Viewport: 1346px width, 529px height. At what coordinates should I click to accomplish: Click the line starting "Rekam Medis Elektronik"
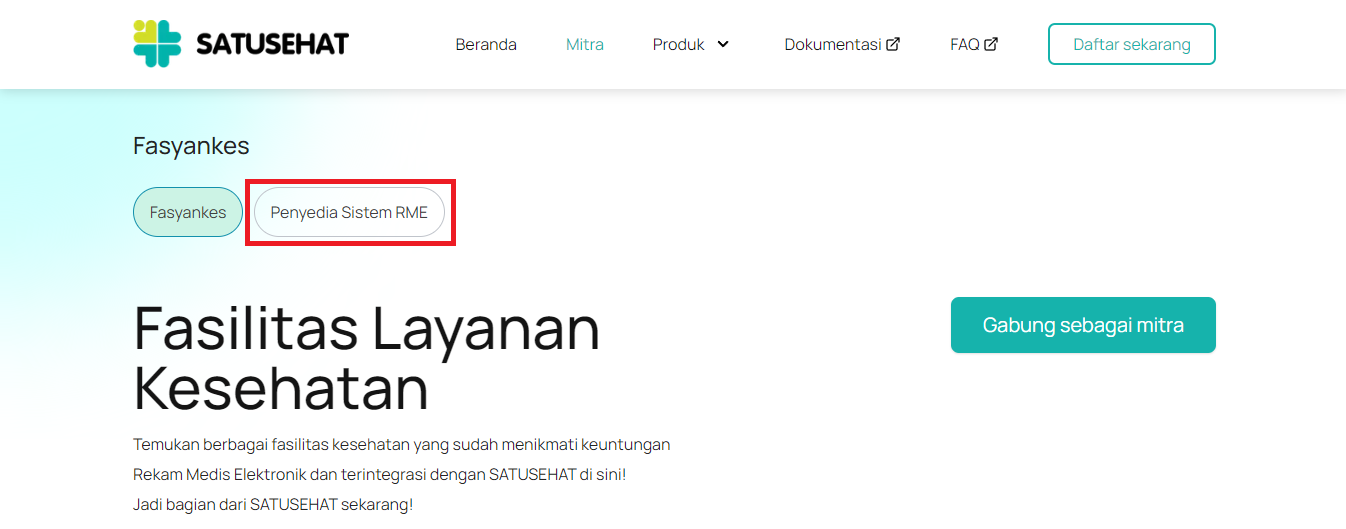(380, 474)
